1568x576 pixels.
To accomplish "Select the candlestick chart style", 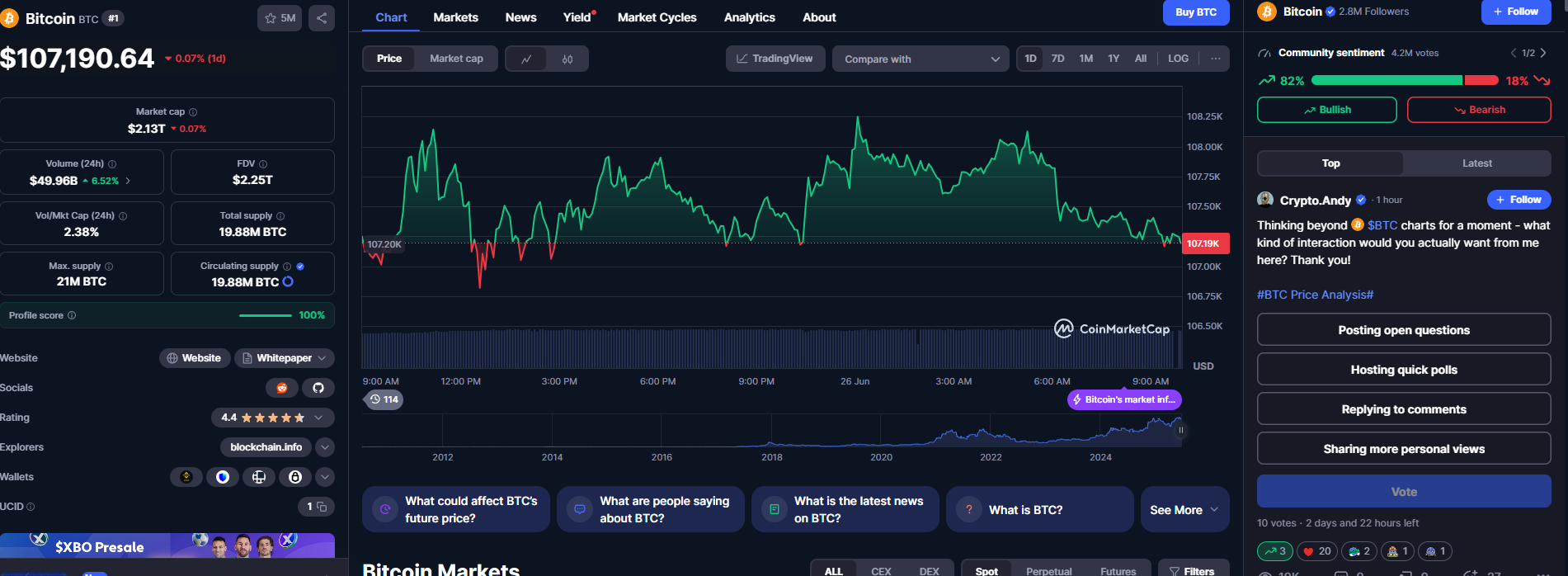I will tap(567, 59).
